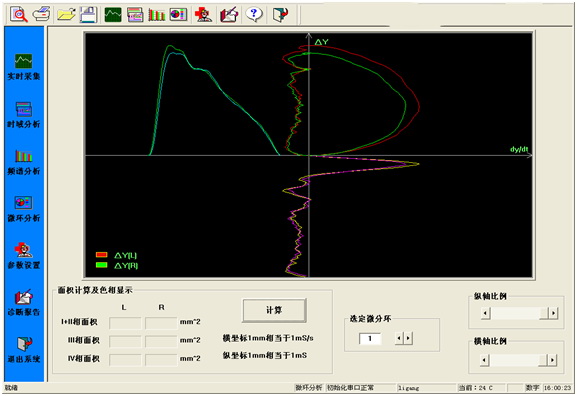Click the exit door toolbar icon
The image size is (577, 396).
(280, 15)
